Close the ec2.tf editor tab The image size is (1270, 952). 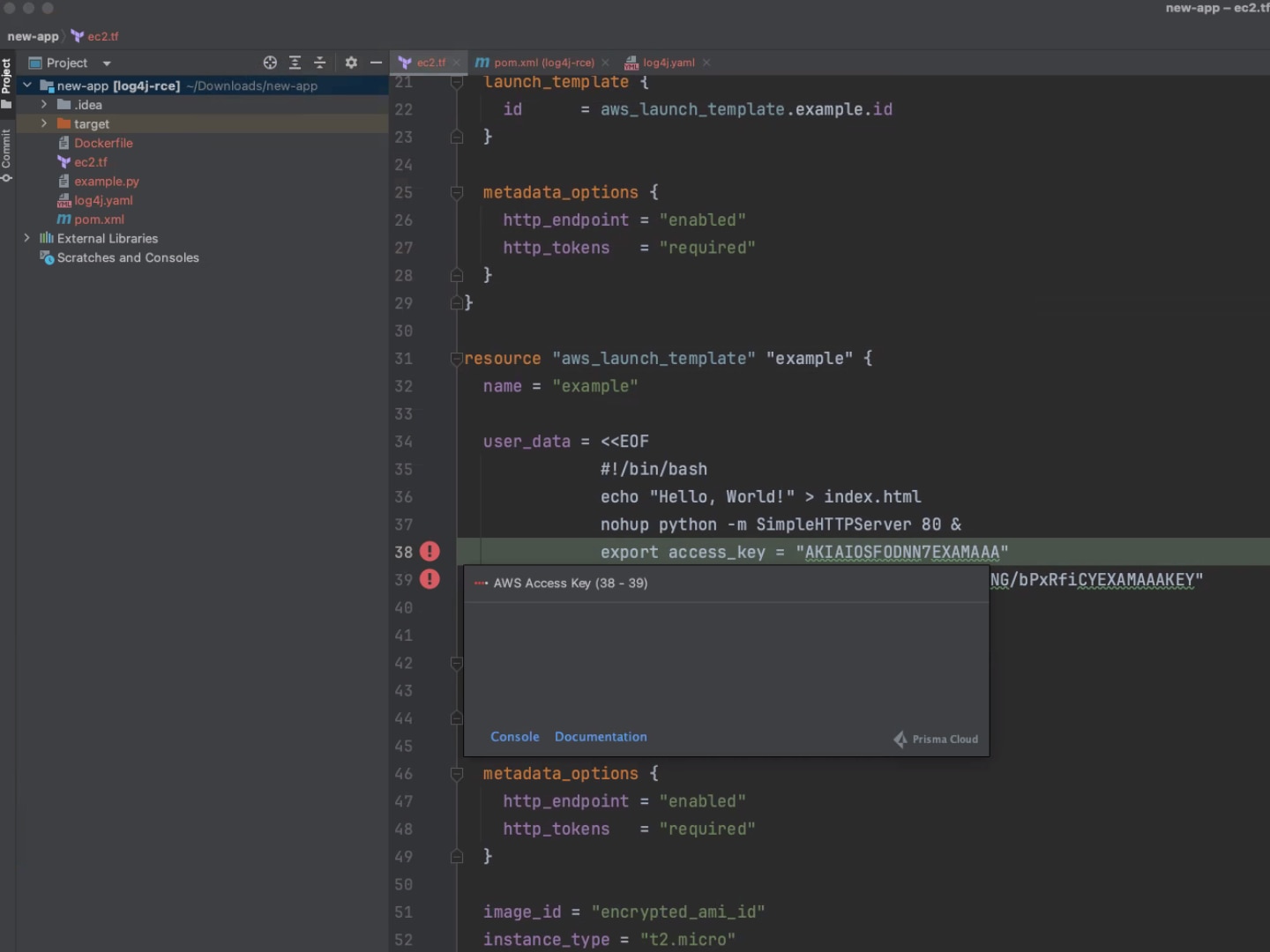[x=456, y=63]
